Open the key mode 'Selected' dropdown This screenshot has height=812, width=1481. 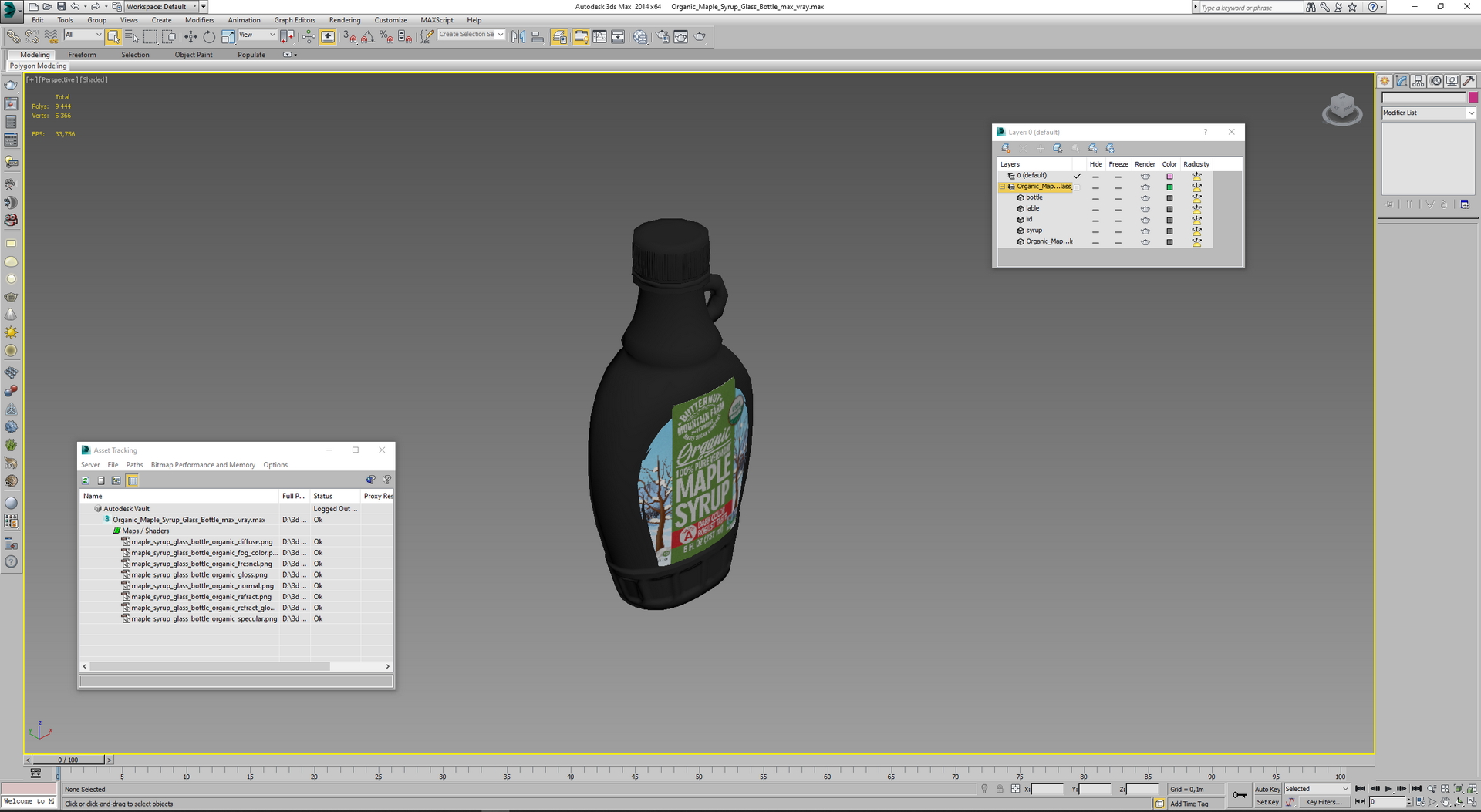point(1316,789)
